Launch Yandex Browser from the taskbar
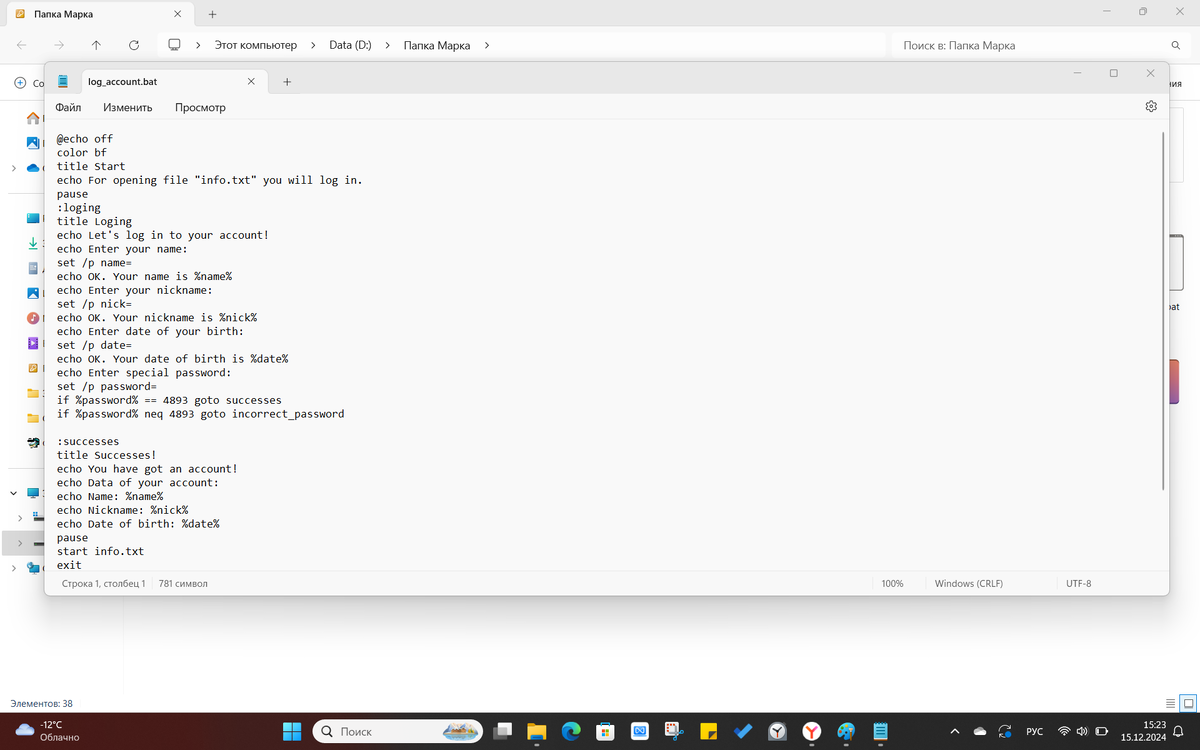This screenshot has height=750, width=1200. (x=812, y=731)
